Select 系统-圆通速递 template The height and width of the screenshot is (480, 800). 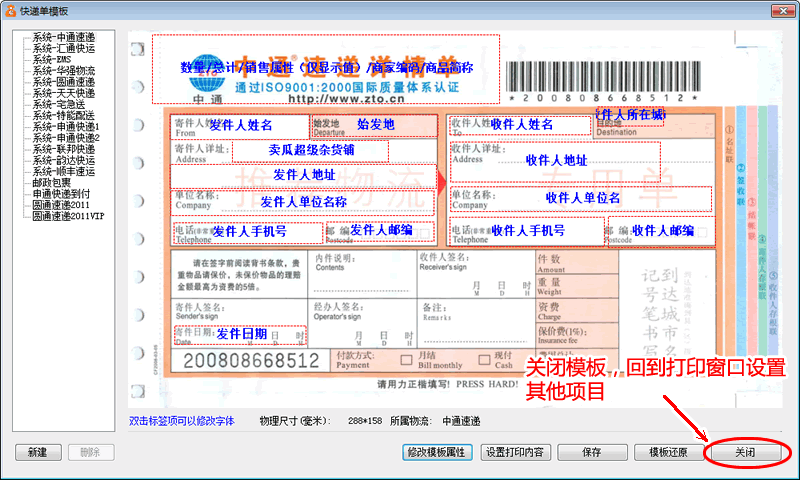pos(63,82)
